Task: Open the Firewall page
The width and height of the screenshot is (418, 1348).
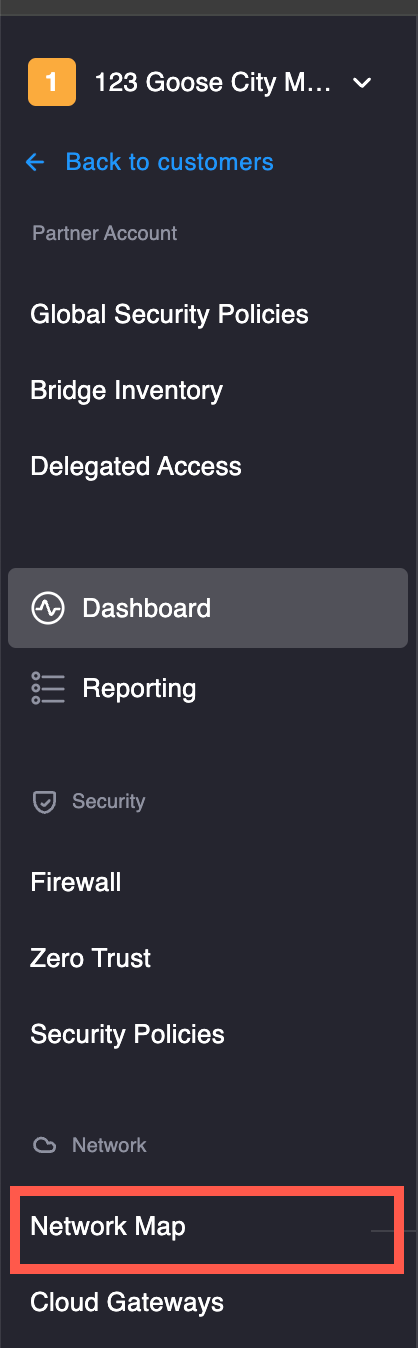Action: (x=76, y=882)
